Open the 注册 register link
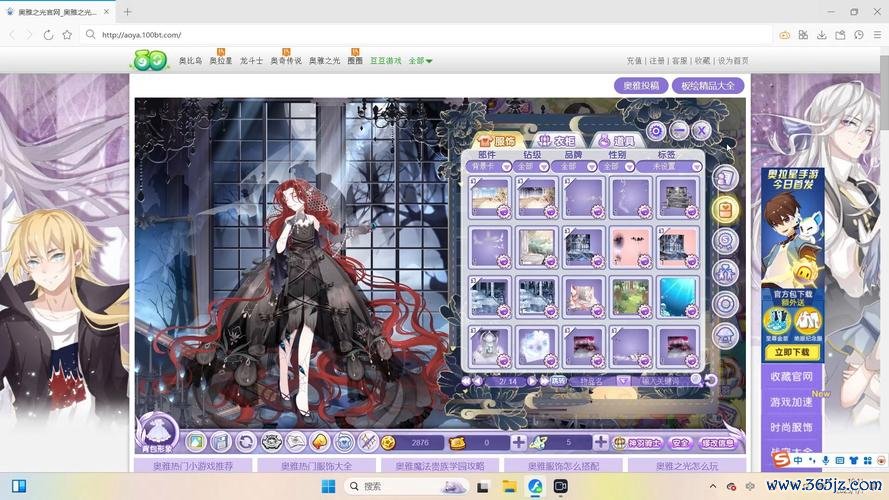 pos(657,61)
